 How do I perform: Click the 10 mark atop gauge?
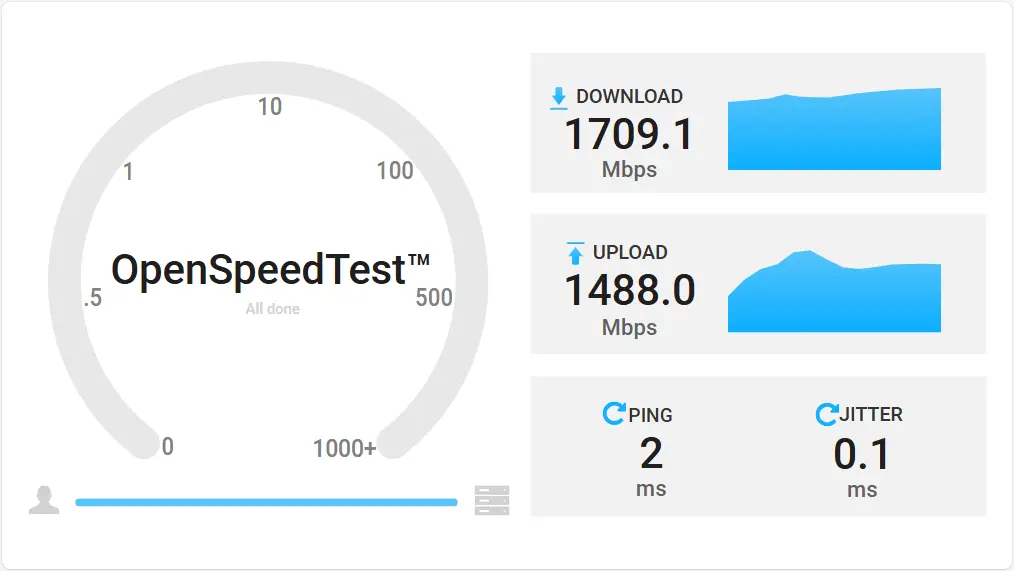270,107
